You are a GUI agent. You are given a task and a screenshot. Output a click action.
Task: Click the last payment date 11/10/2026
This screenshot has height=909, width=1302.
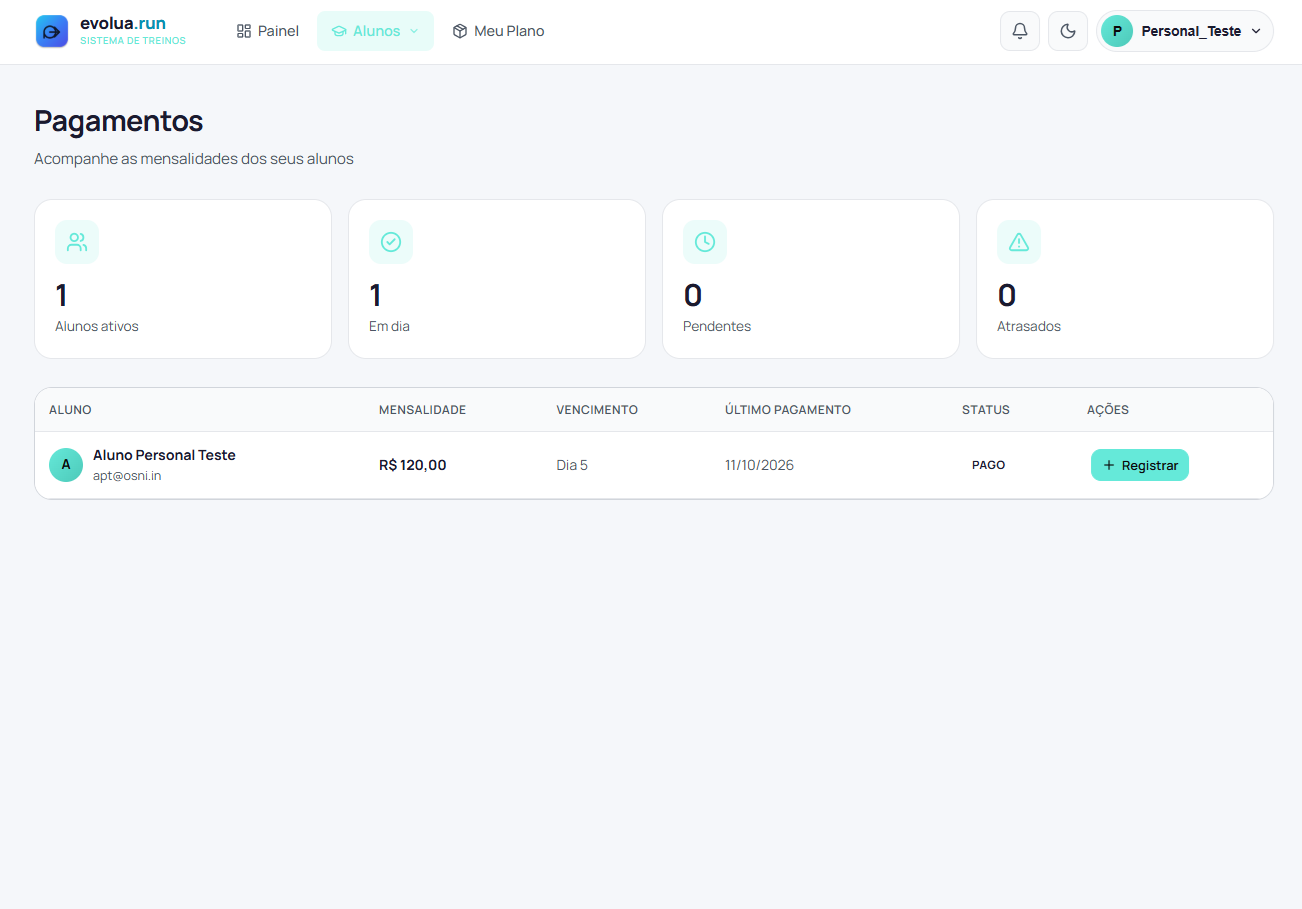pos(760,465)
